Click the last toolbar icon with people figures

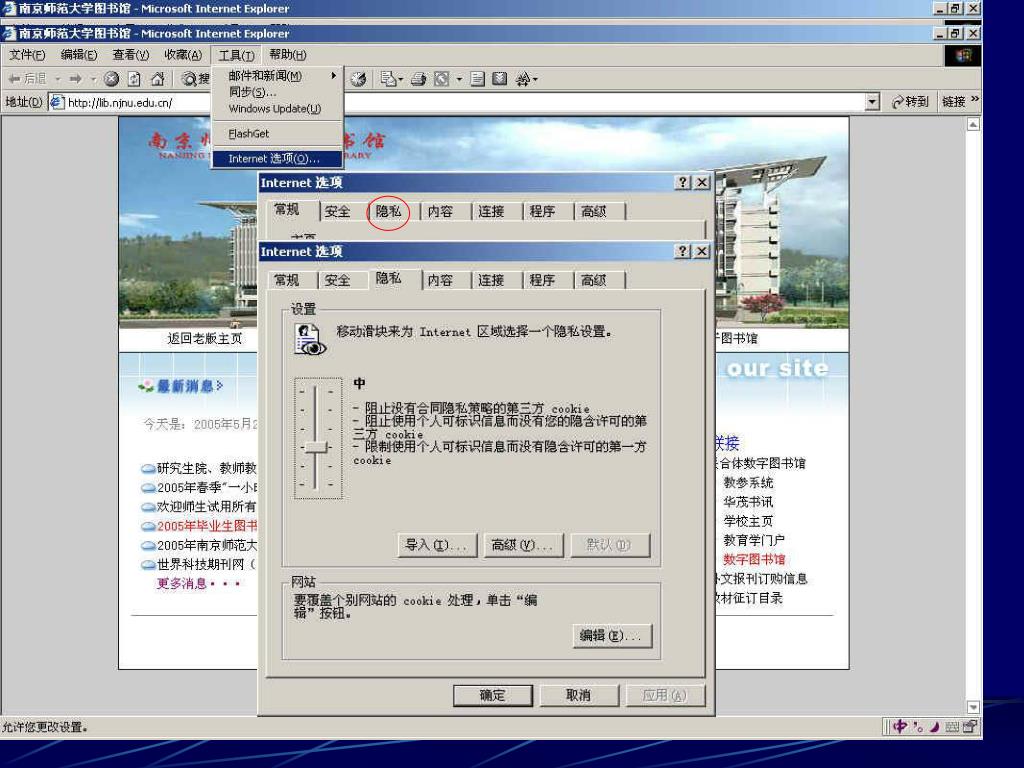522,79
